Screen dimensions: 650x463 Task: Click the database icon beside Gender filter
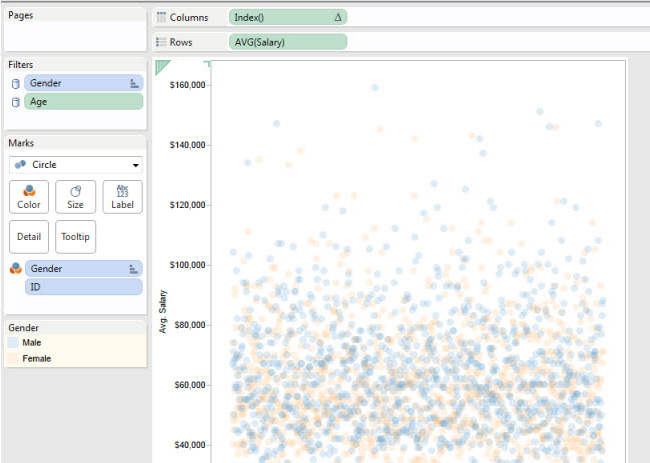15,84
